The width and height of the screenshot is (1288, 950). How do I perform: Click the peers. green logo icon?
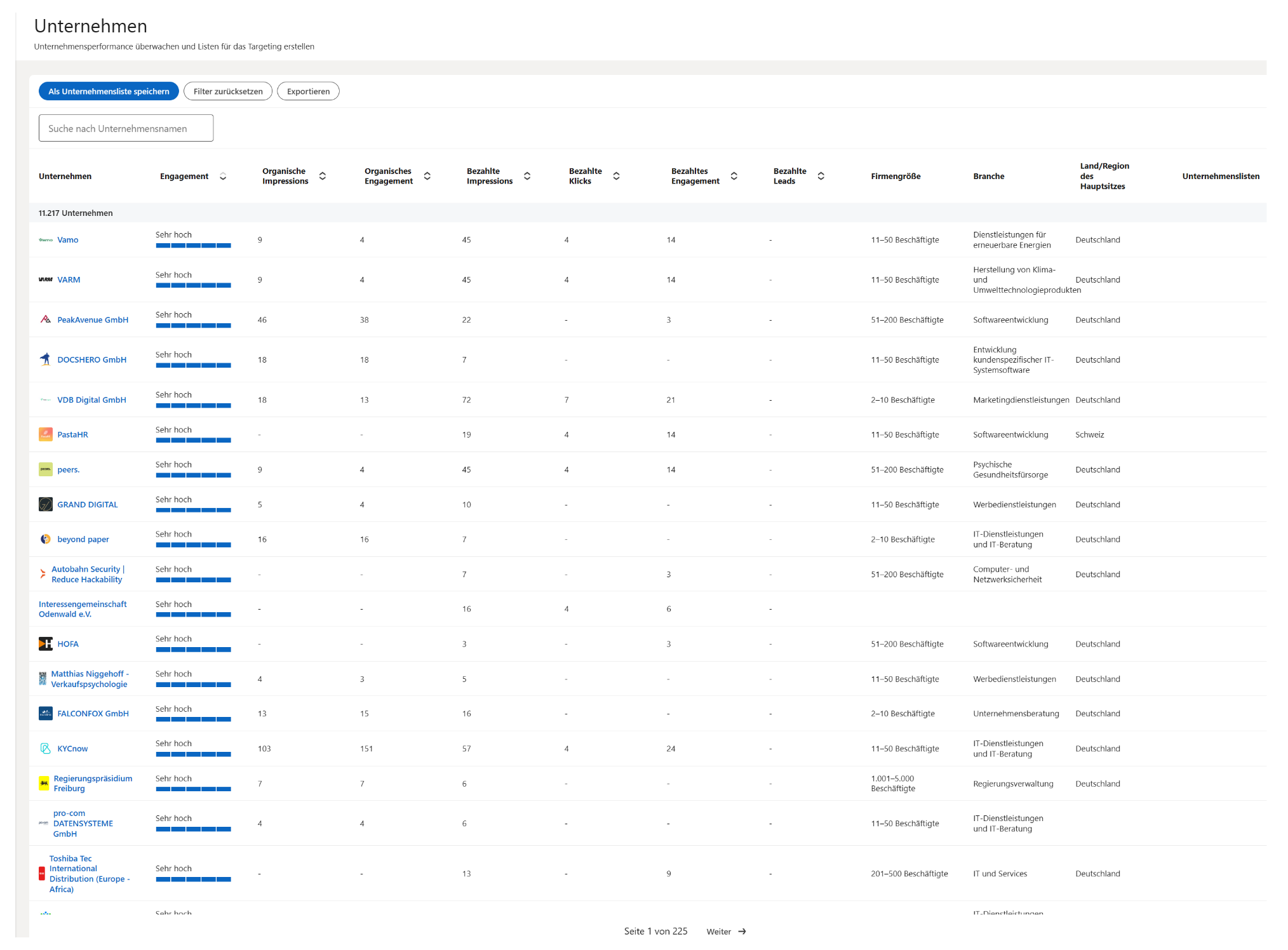46,469
